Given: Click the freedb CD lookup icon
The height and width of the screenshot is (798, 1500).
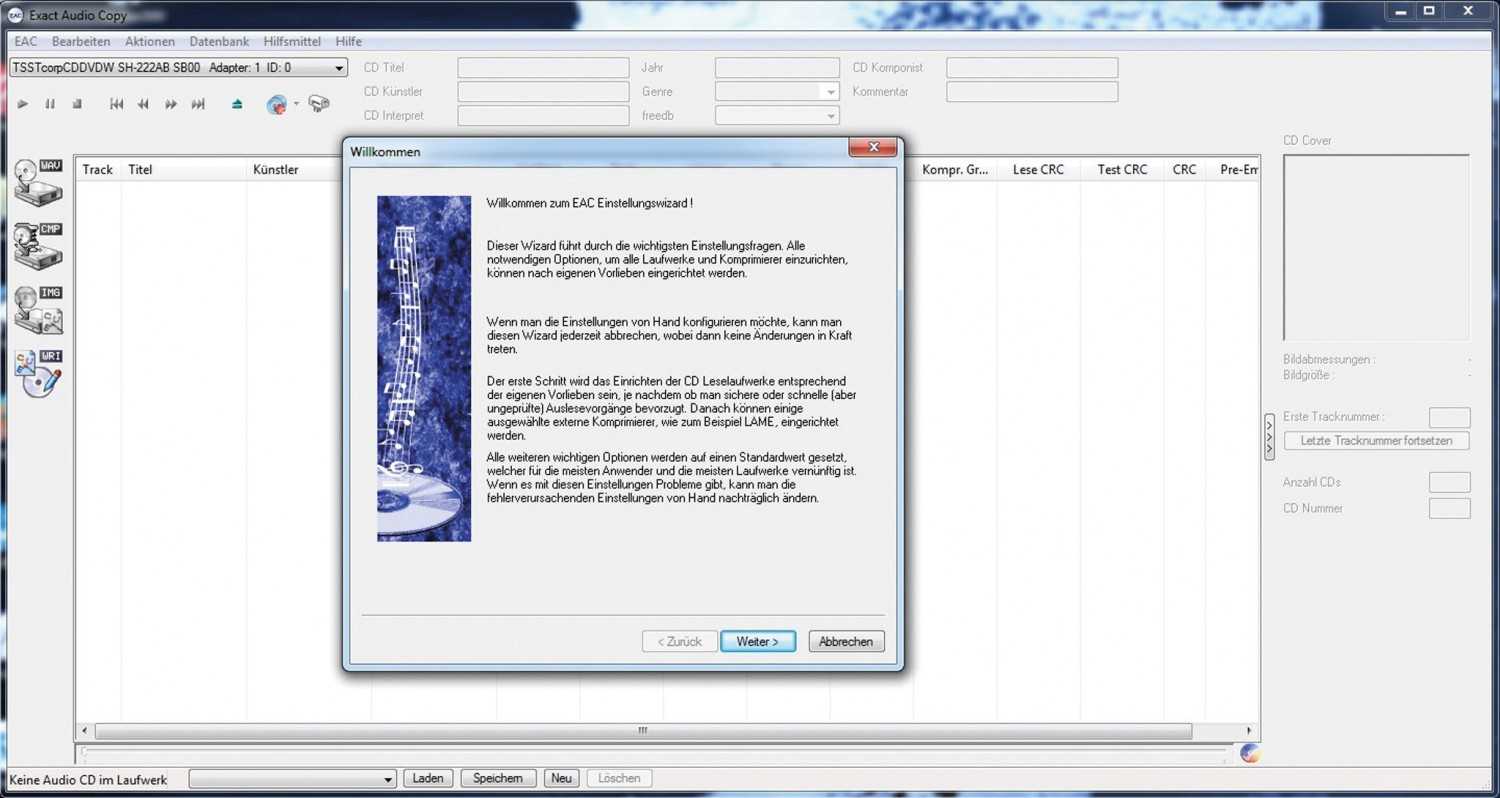Looking at the screenshot, I should 277,104.
